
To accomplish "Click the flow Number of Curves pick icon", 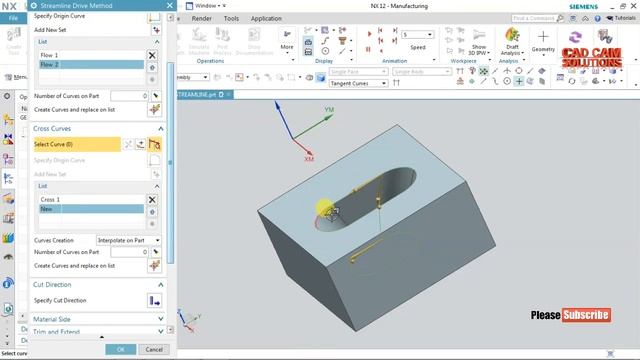I will click(x=156, y=96).
